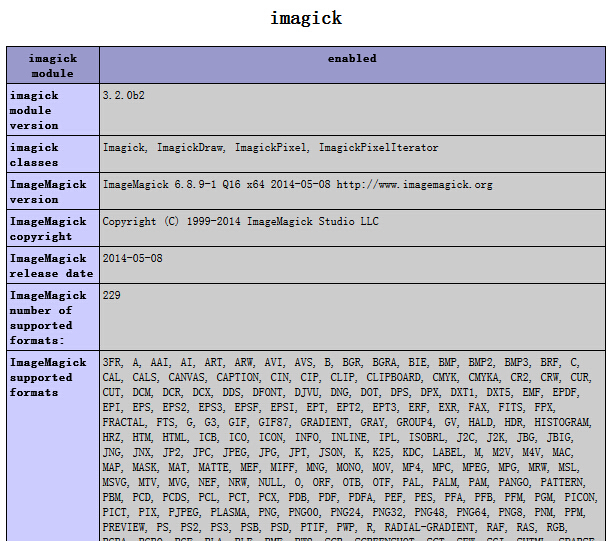Select the "number of supported formats" label
The height and width of the screenshot is (541, 611).
(x=48, y=317)
